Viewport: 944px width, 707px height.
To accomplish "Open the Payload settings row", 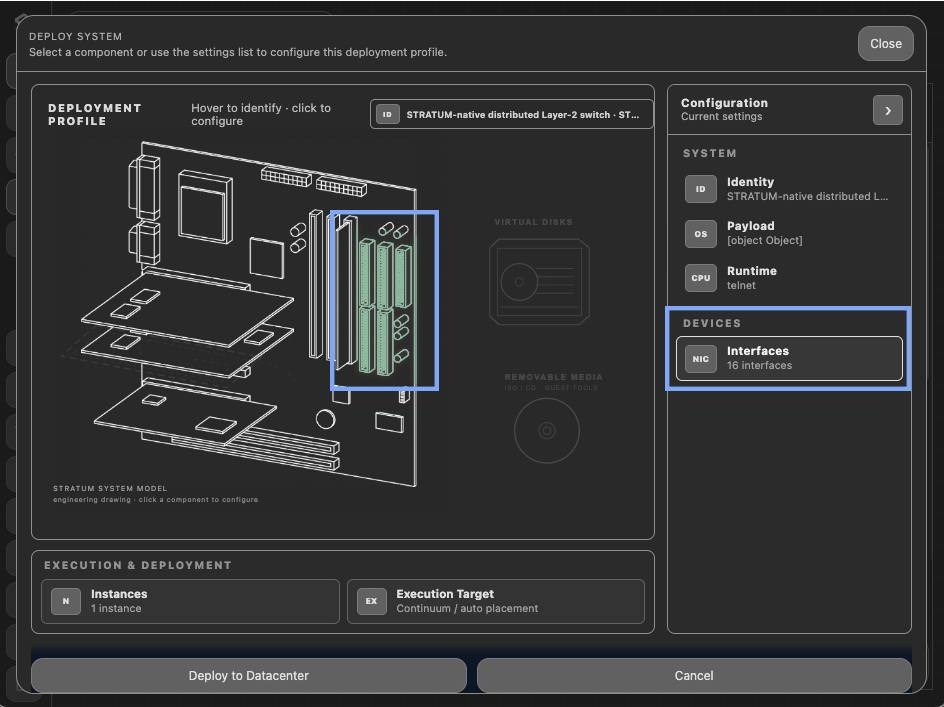I will click(x=789, y=234).
